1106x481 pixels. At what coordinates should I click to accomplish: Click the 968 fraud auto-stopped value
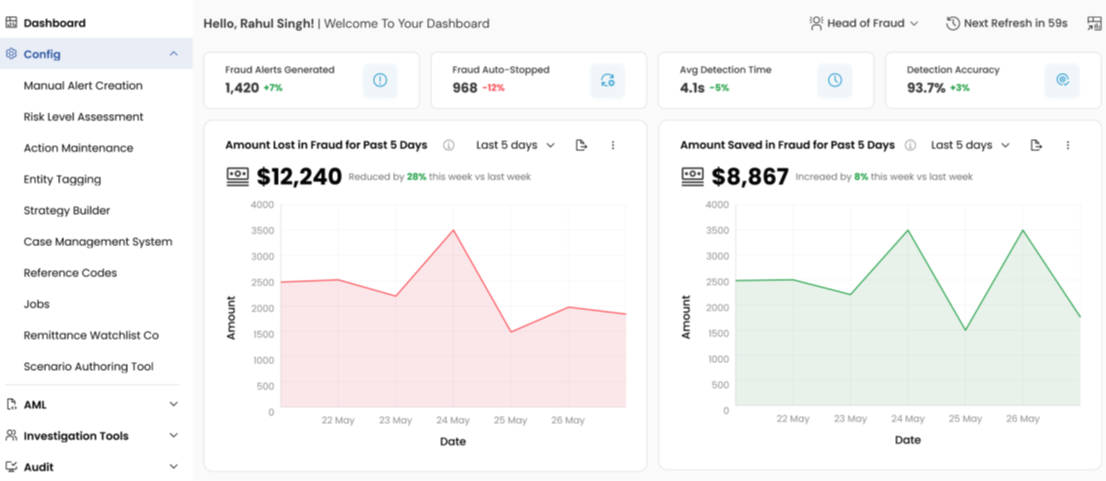pyautogui.click(x=463, y=88)
